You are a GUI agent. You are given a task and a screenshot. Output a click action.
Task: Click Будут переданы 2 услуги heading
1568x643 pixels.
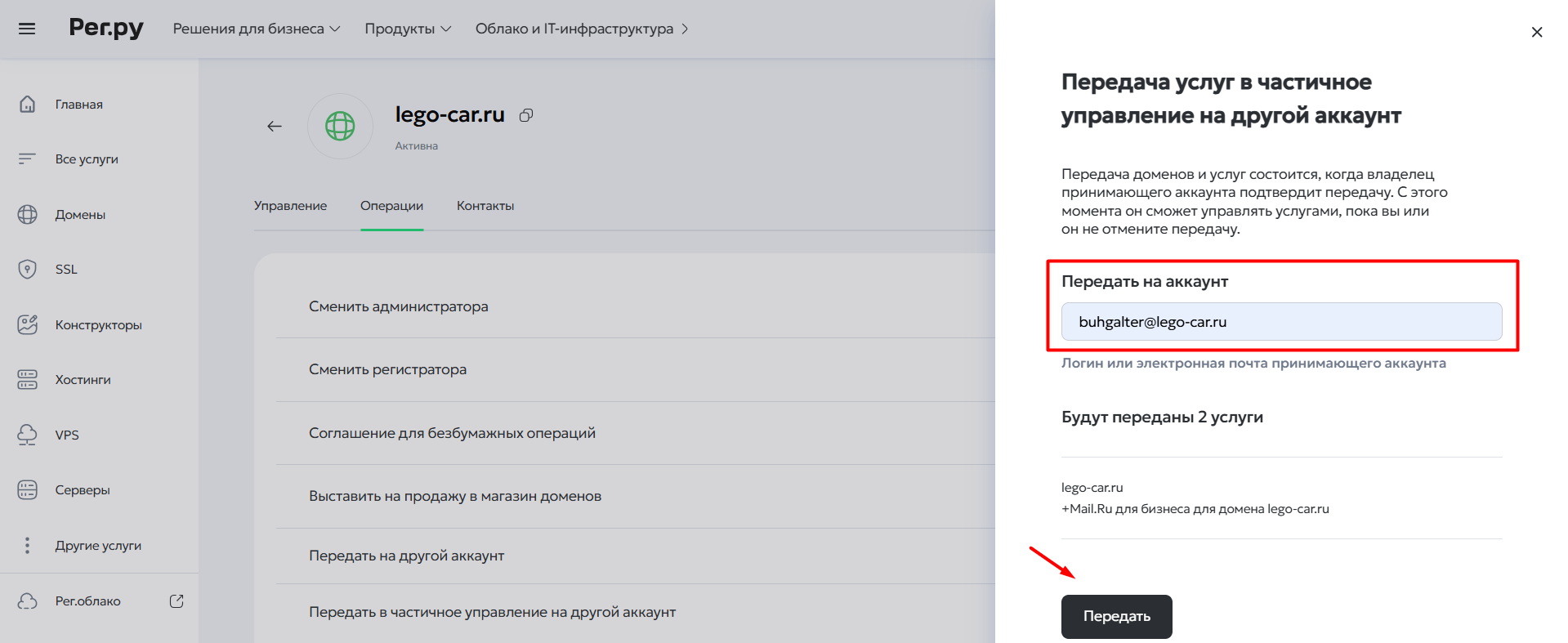(1162, 417)
